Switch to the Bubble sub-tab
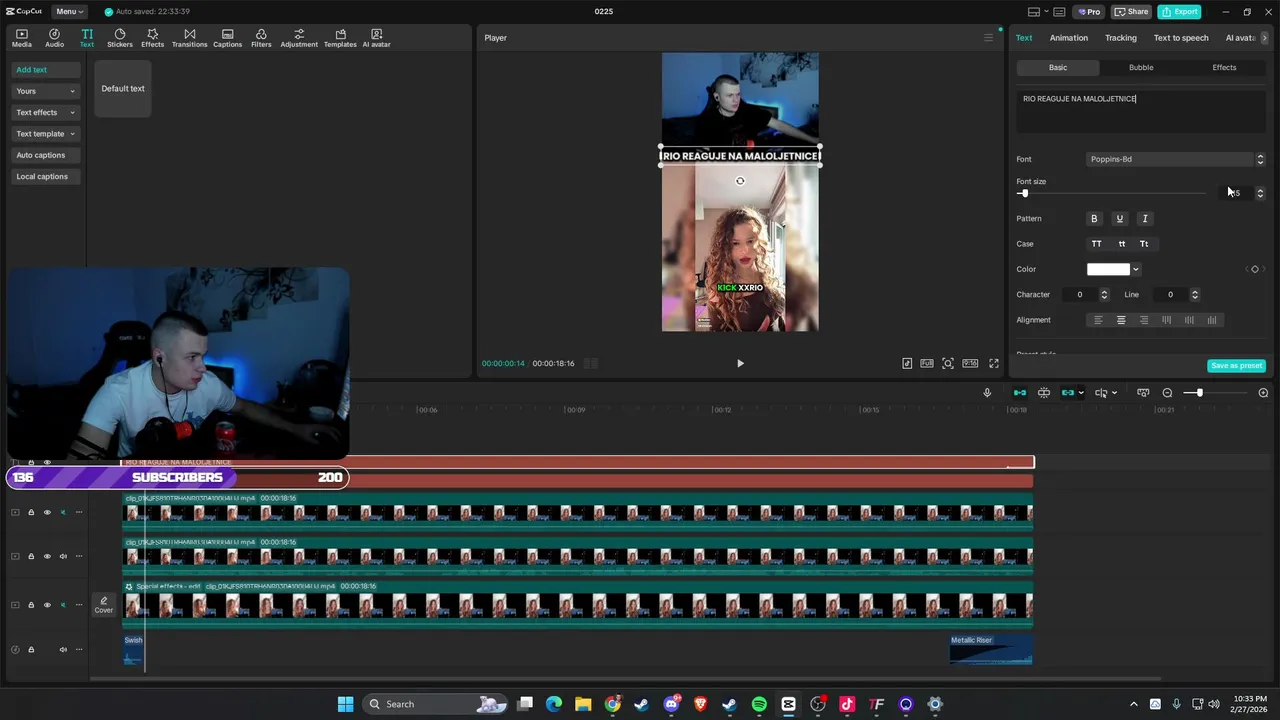Viewport: 1280px width, 720px height. click(x=1141, y=67)
